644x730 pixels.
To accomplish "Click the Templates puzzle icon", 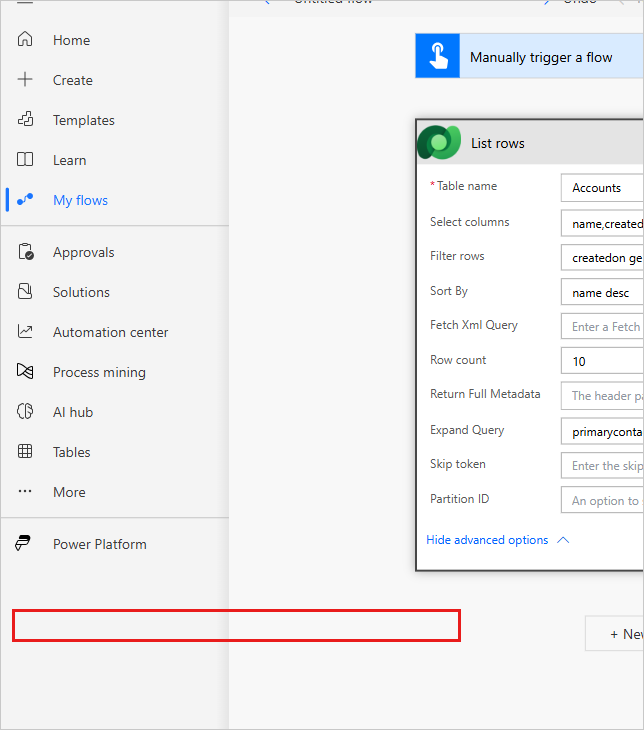I will [x=25, y=119].
